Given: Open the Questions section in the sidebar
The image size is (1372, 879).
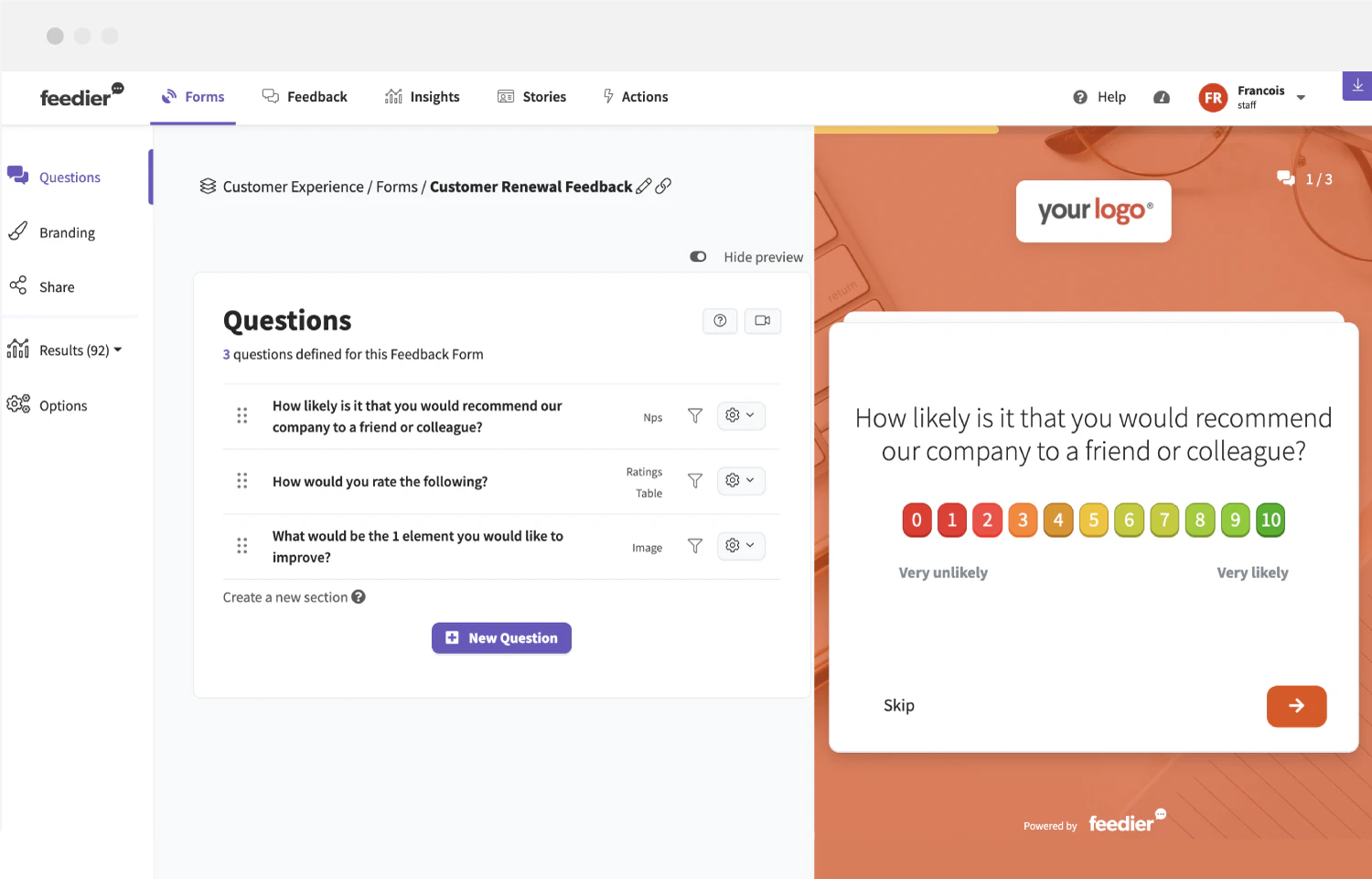Looking at the screenshot, I should (69, 177).
